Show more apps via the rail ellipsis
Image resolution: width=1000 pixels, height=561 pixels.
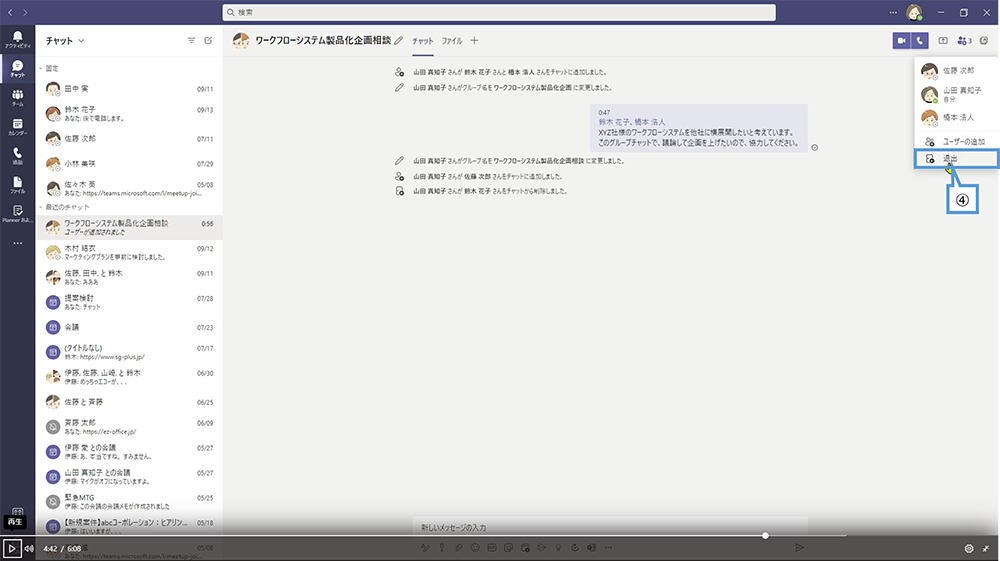(x=17, y=243)
